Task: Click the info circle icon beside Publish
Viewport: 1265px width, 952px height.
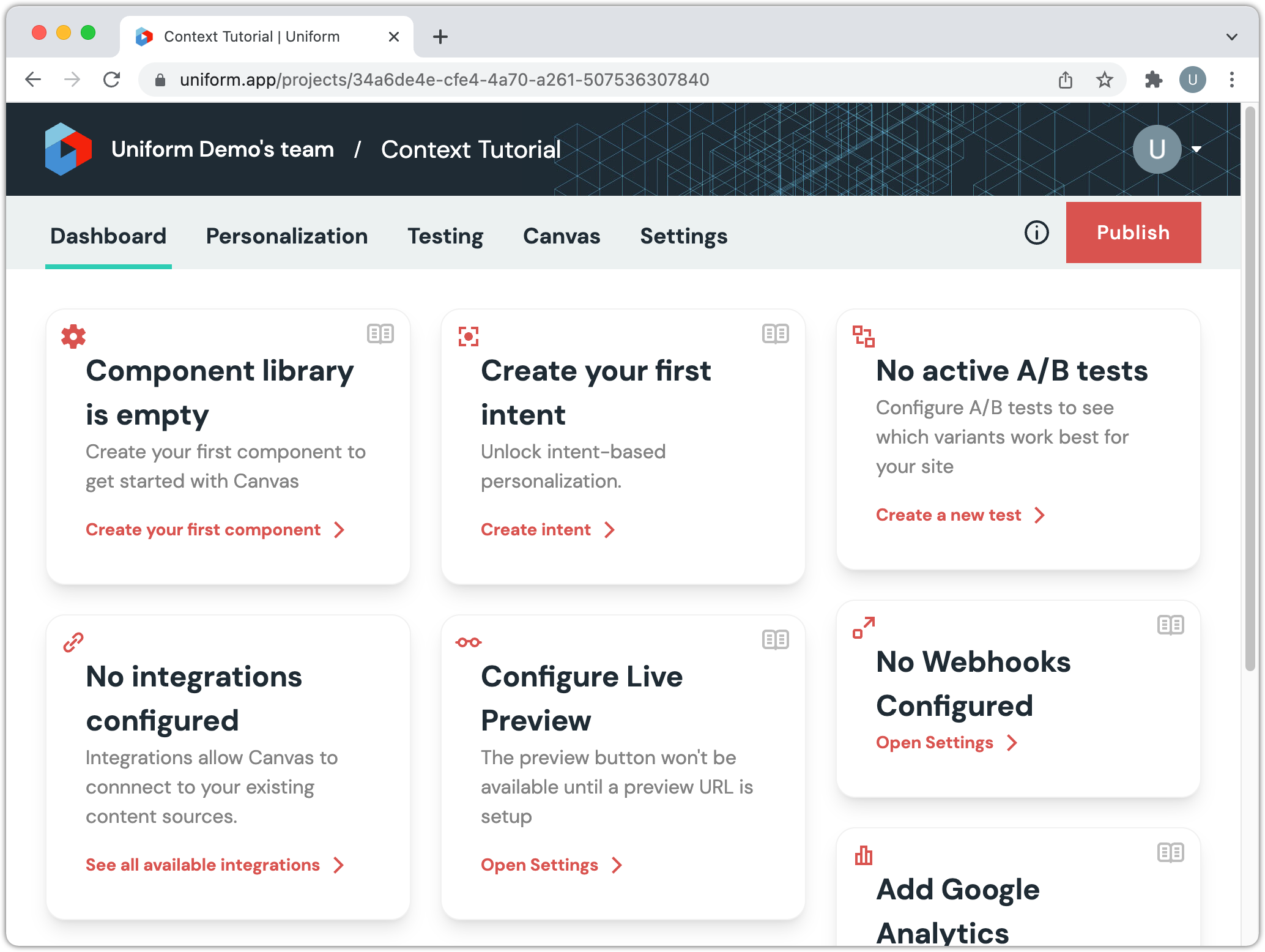Action: (1036, 232)
